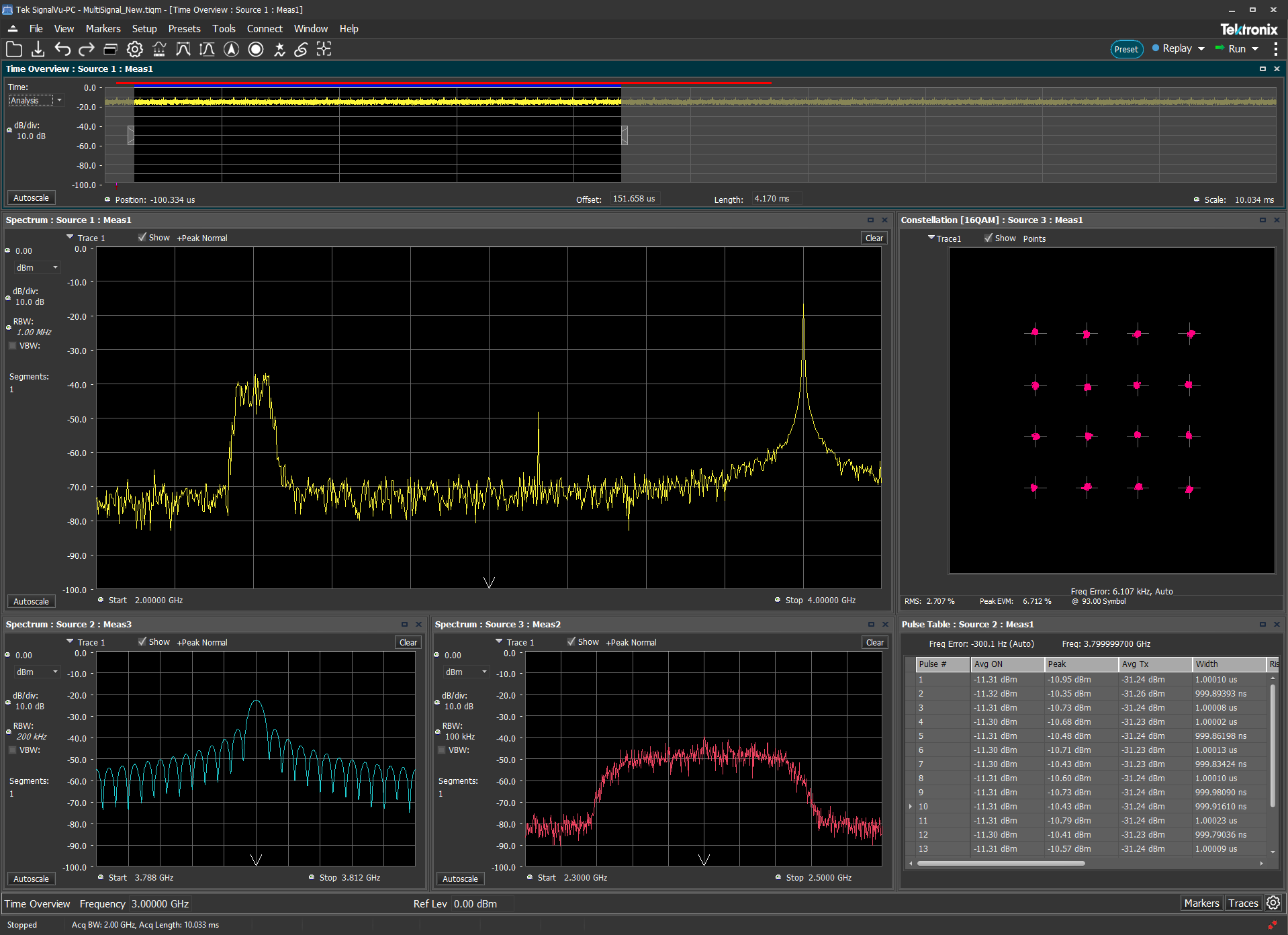Screen dimensions: 1288x935
Task: Click Autoscale in Time Overview panel
Action: [x=31, y=198]
